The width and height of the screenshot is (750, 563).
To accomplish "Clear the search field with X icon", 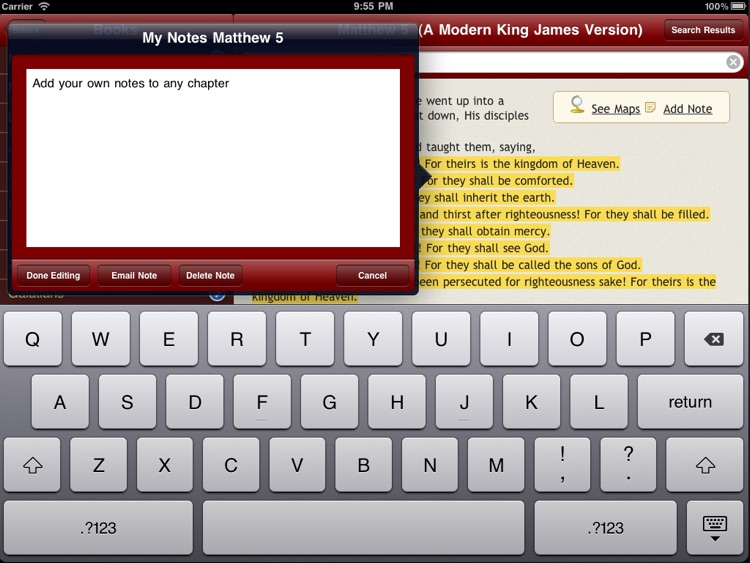I will [733, 62].
